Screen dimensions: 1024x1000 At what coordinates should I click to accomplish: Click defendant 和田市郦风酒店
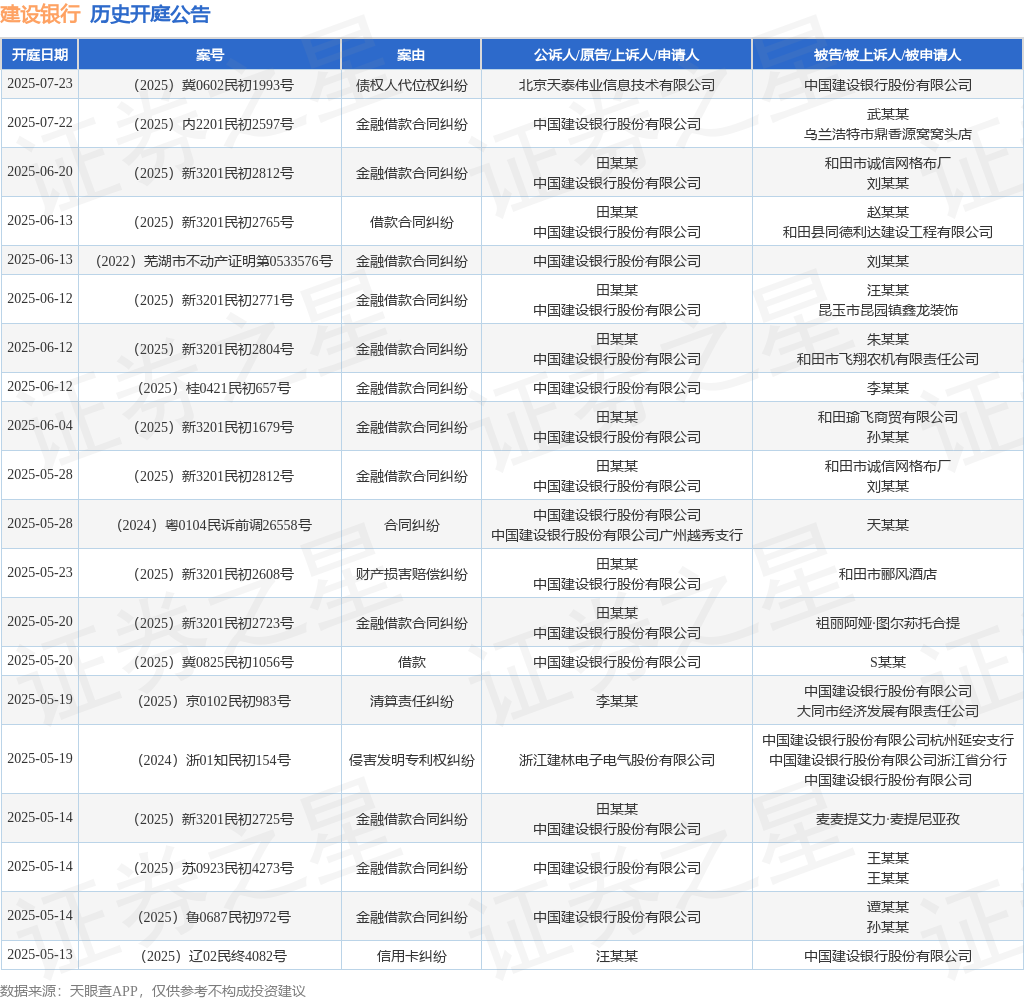click(888, 574)
